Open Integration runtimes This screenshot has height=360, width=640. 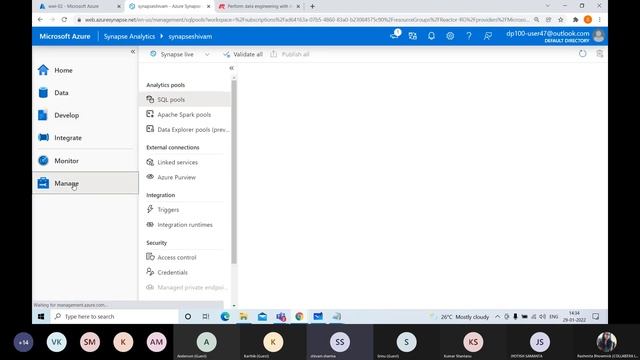coord(185,225)
